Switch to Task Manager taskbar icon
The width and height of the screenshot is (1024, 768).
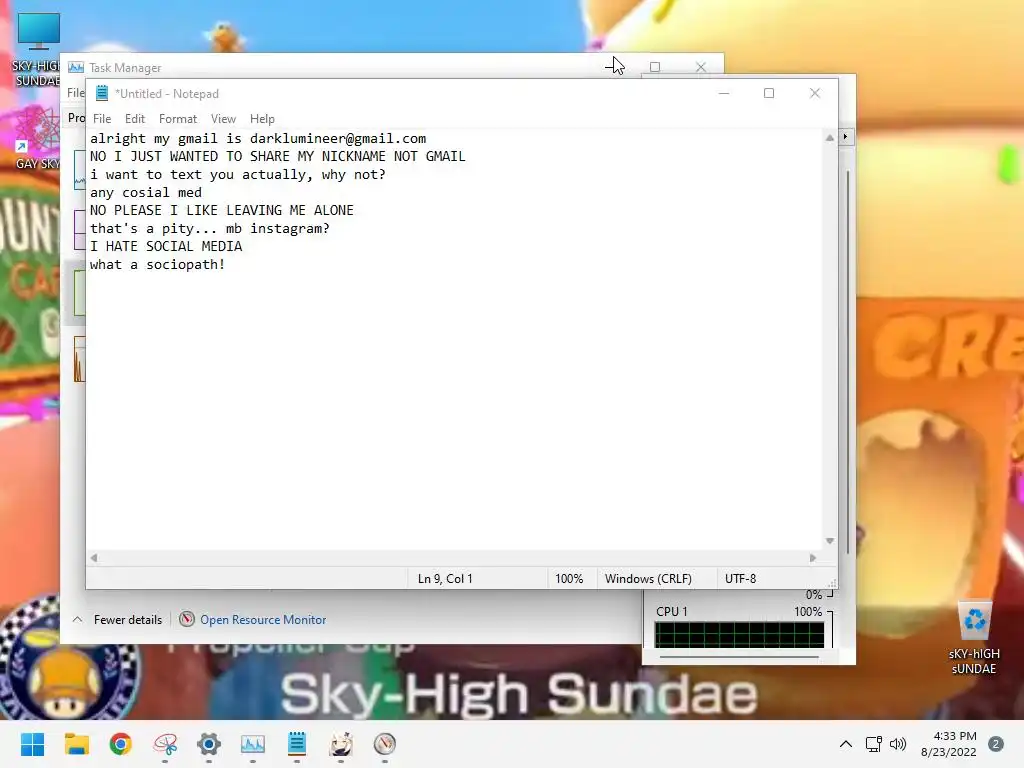point(253,744)
